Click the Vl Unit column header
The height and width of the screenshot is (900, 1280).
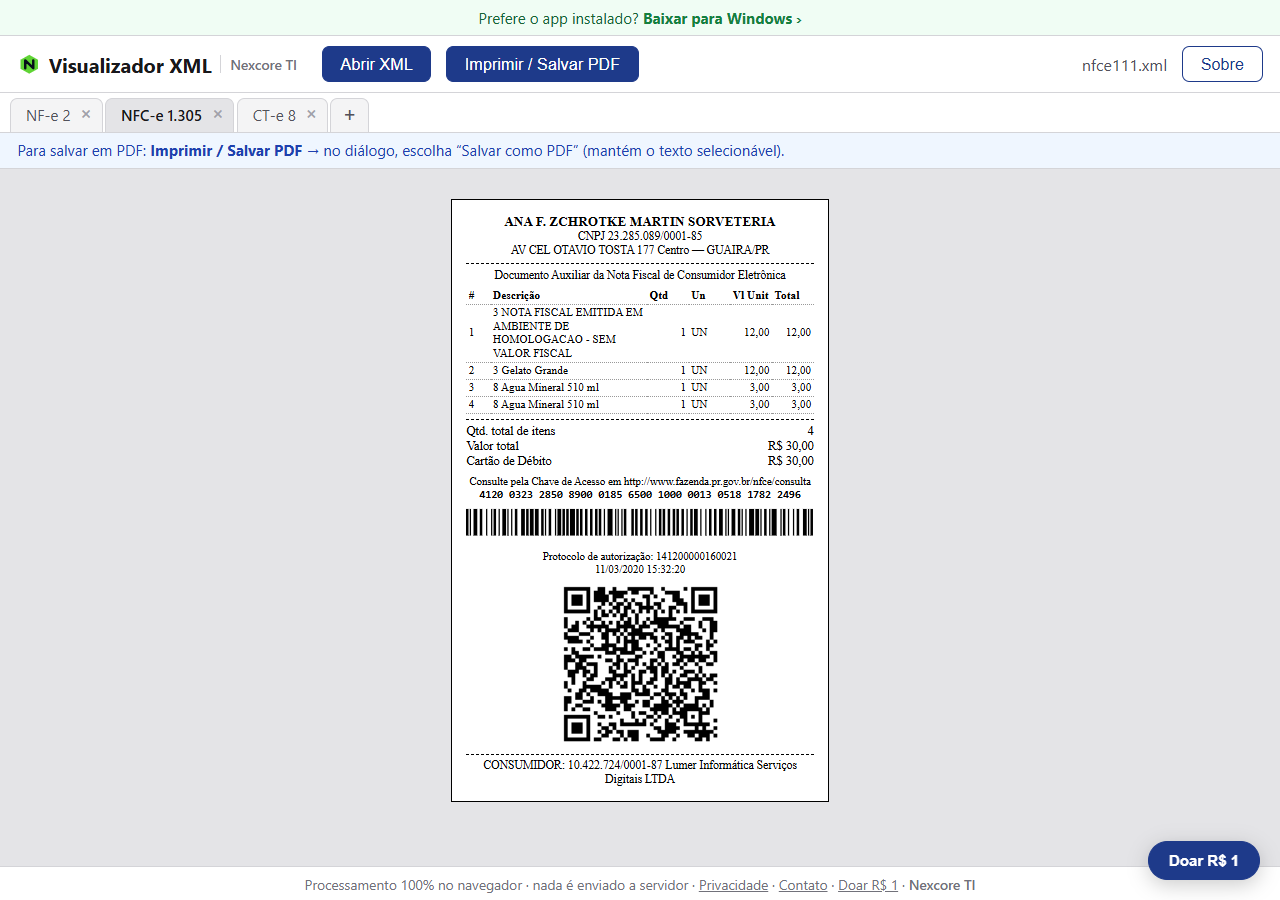(750, 295)
